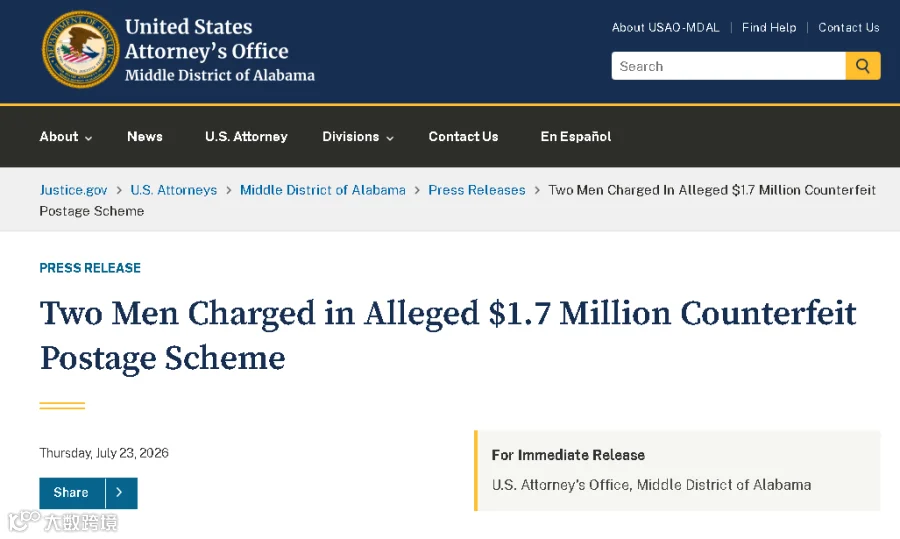Open the About USAO-MDAL link
The height and width of the screenshot is (539, 900).
tap(665, 28)
